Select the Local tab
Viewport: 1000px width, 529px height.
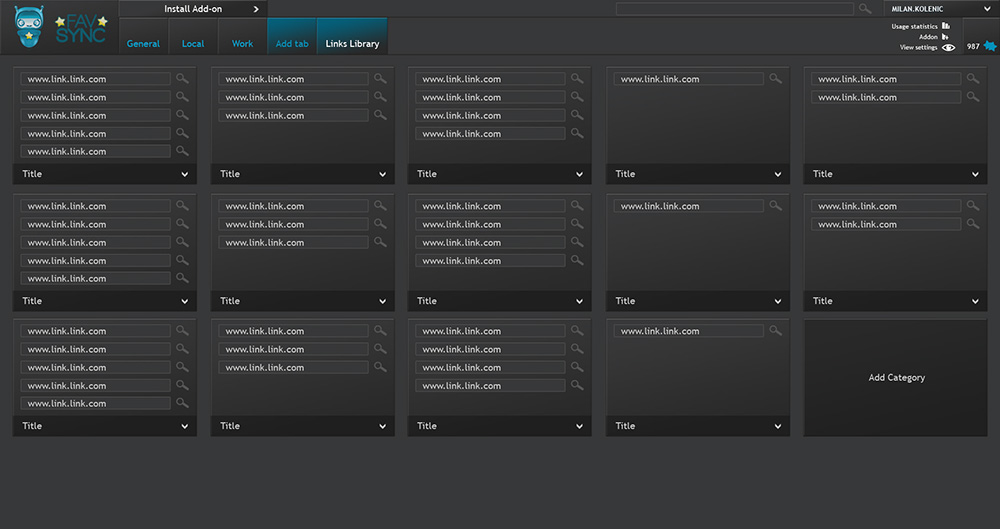click(193, 44)
